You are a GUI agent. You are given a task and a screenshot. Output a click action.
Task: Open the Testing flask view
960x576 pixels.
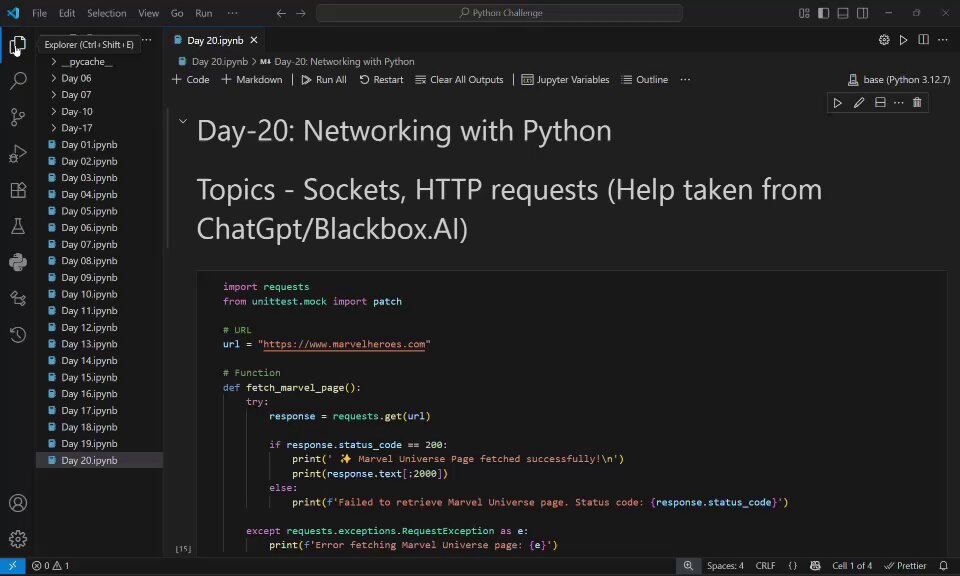coord(18,226)
